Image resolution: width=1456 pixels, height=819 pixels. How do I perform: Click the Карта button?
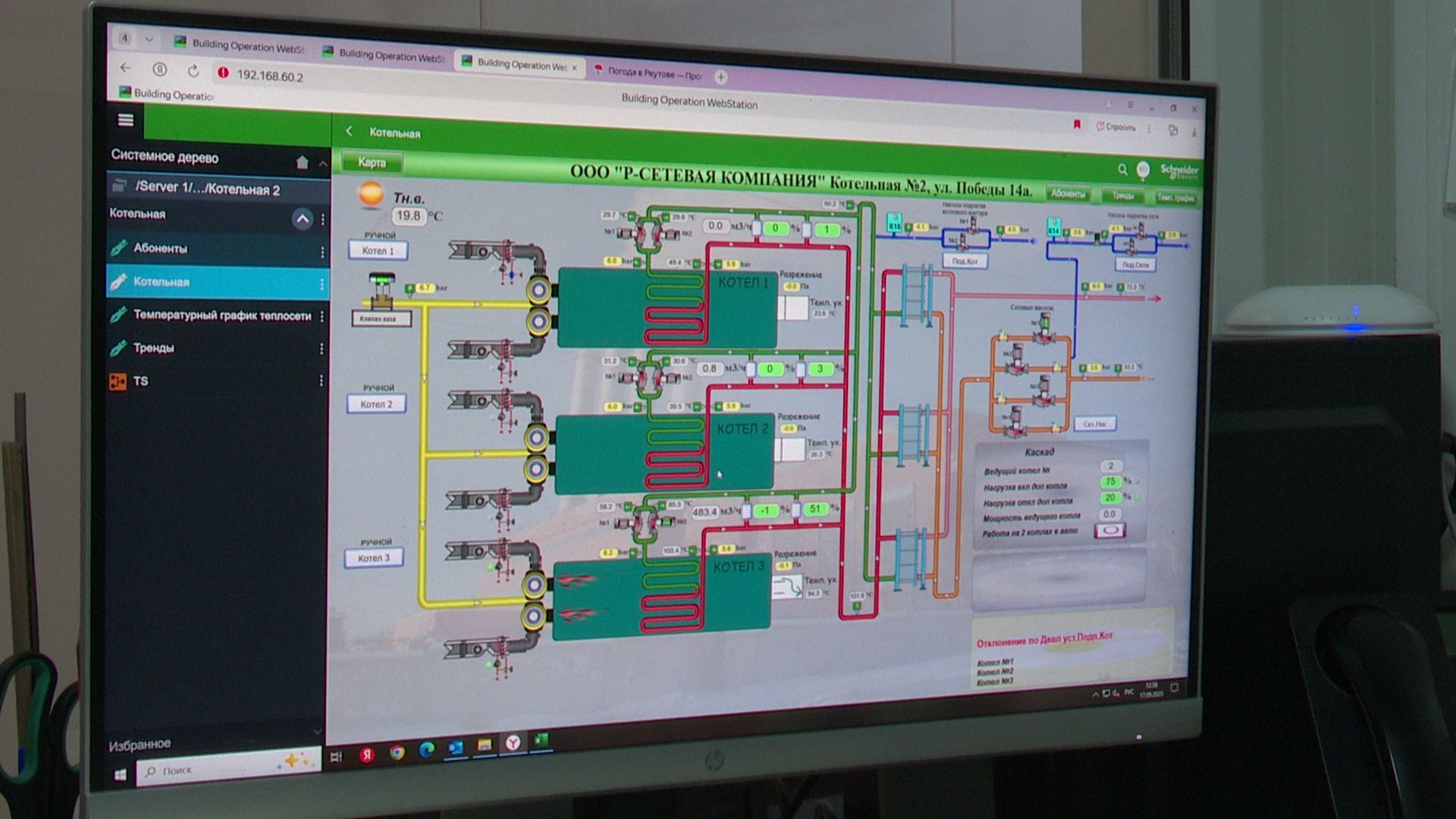click(372, 162)
